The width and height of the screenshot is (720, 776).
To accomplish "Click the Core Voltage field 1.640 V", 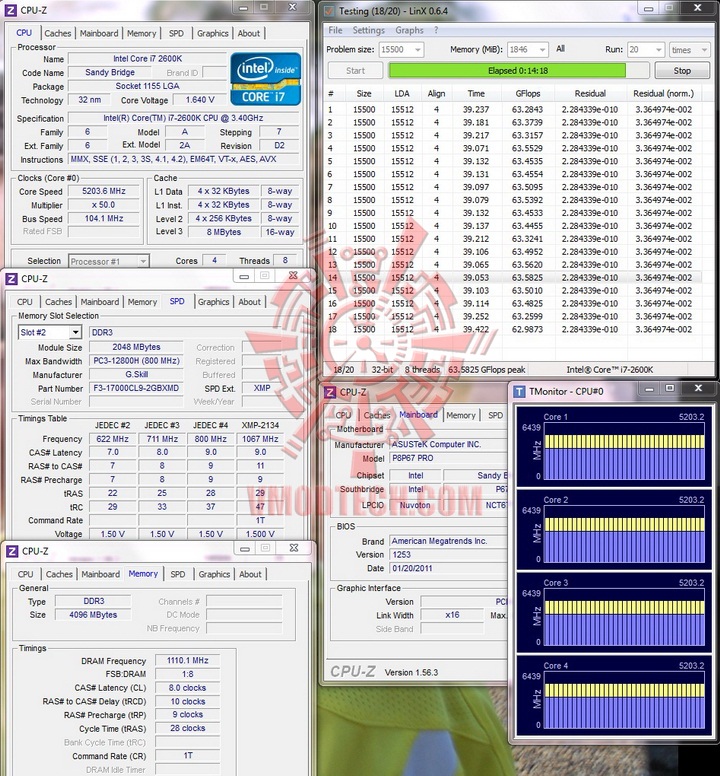I will point(200,100).
